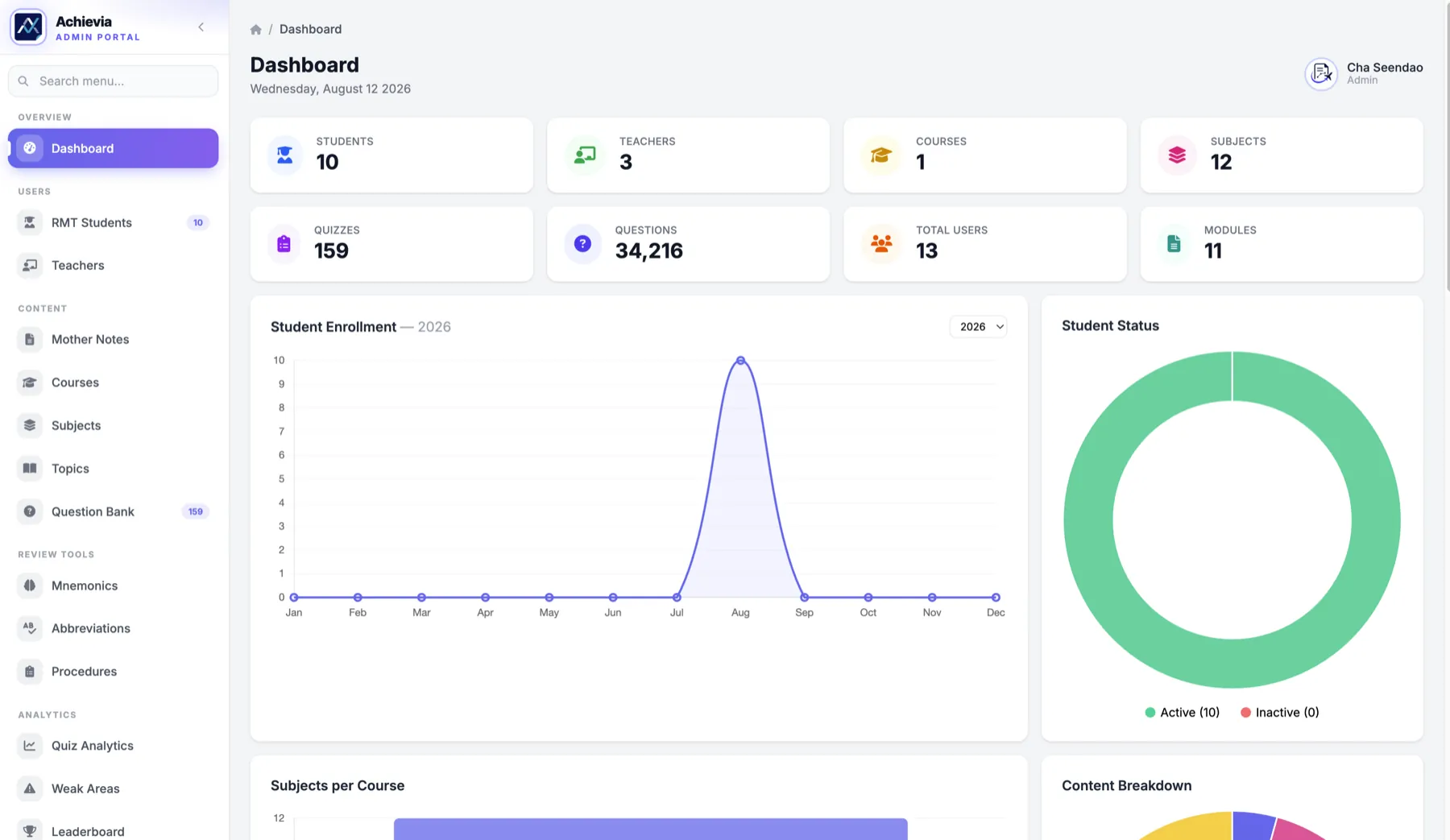Image resolution: width=1450 pixels, height=840 pixels.
Task: Click the Subjects stat card icon
Action: 1177,155
